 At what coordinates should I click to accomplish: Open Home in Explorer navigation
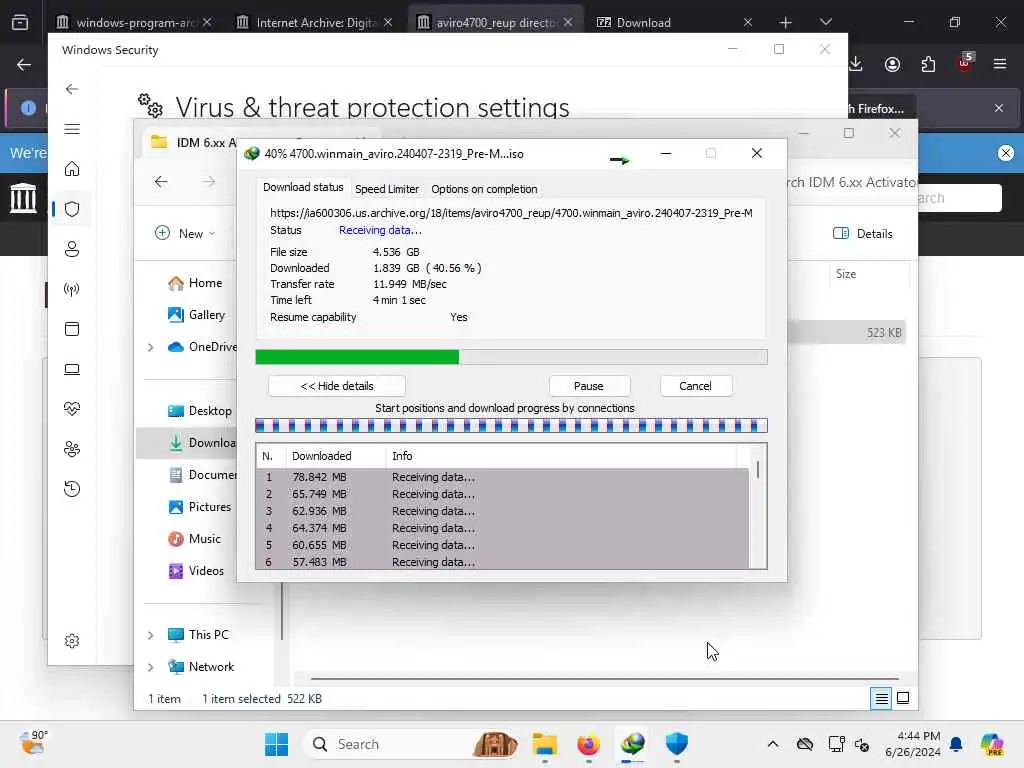pos(195,283)
